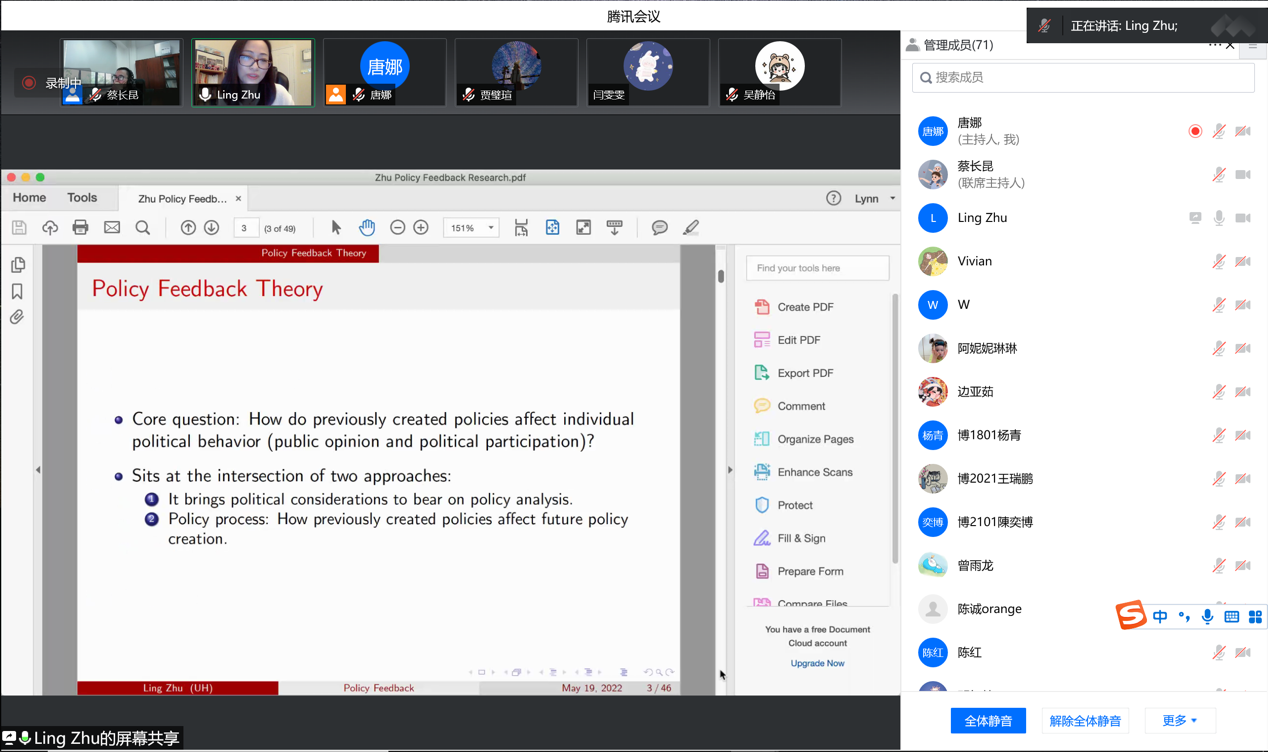Click the email envelope icon
The width and height of the screenshot is (1268, 752).
coord(112,228)
